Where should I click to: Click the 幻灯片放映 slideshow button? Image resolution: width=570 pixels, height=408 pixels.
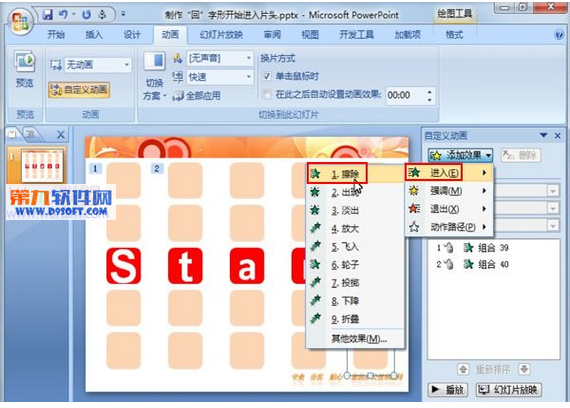pos(509,390)
